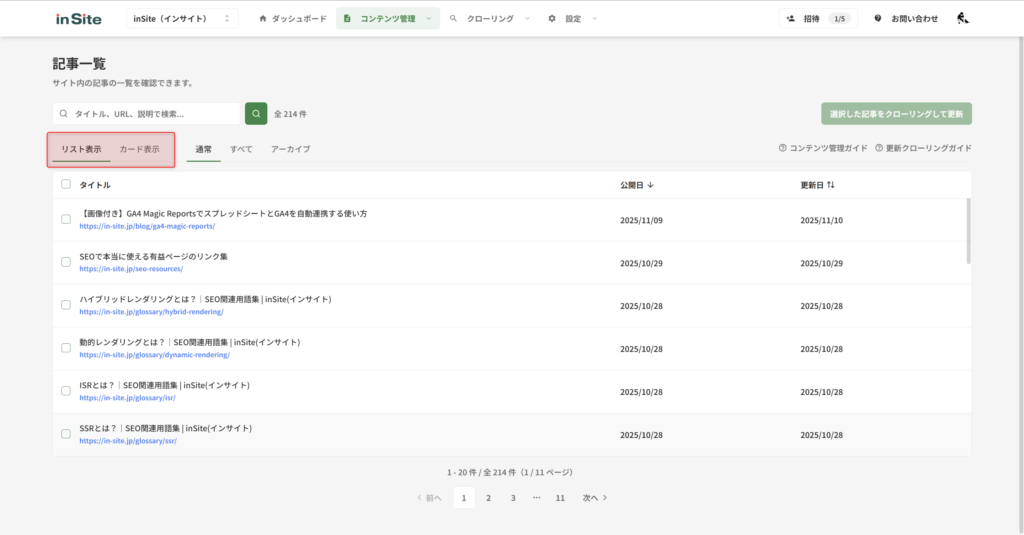Sort by 公開日 column
The width and height of the screenshot is (1024, 535).
coord(637,185)
